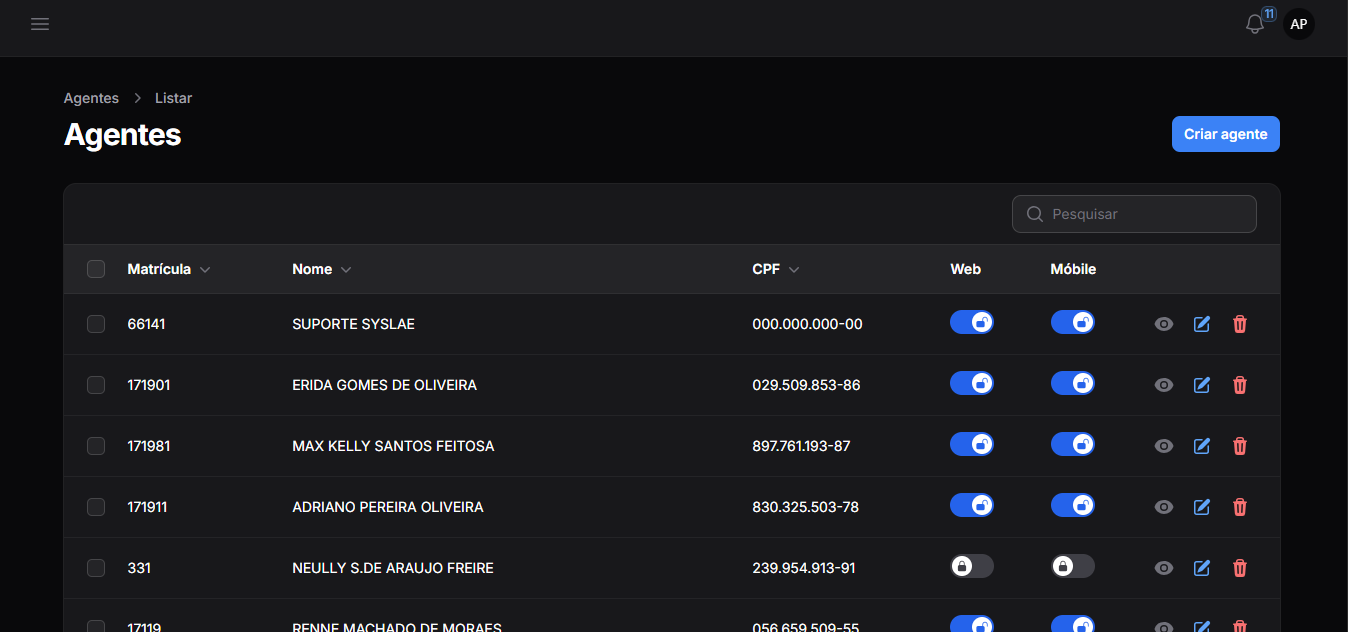Go to Agentes breadcrumb link

91,98
